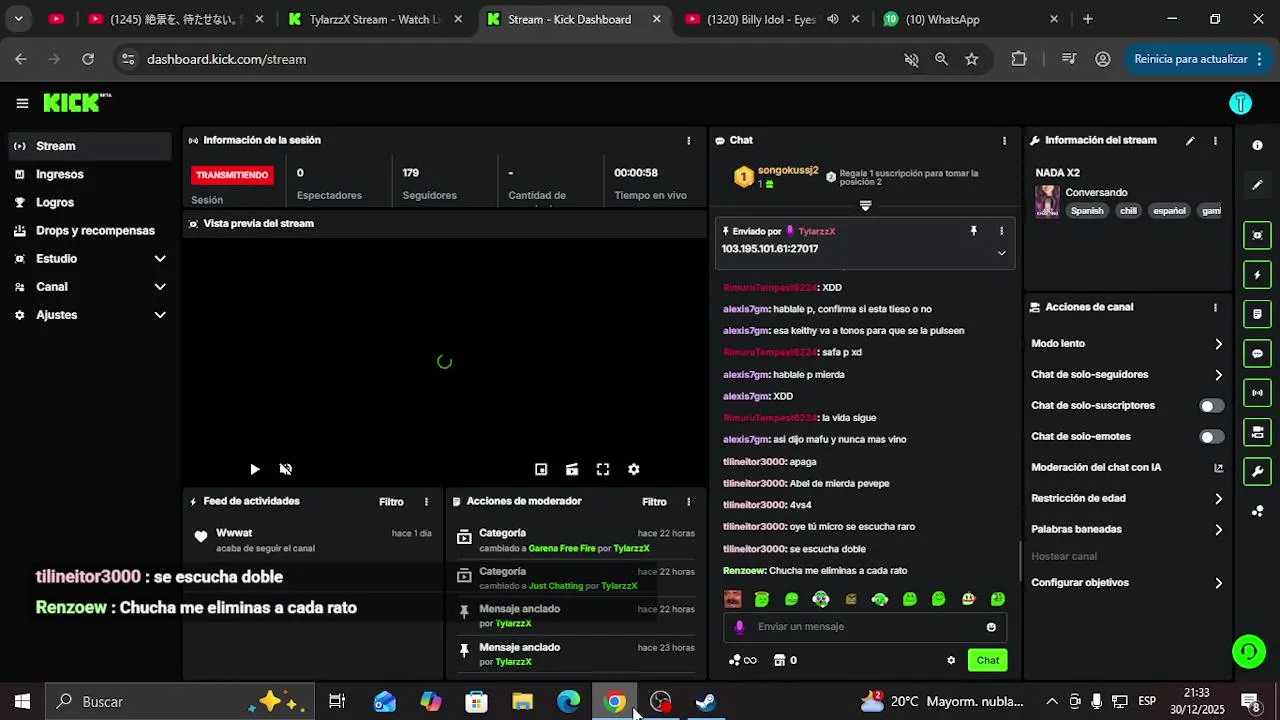Viewport: 1280px width, 720px height.
Task: Switch to the Billy Idol YouTube tab
Action: [x=773, y=19]
